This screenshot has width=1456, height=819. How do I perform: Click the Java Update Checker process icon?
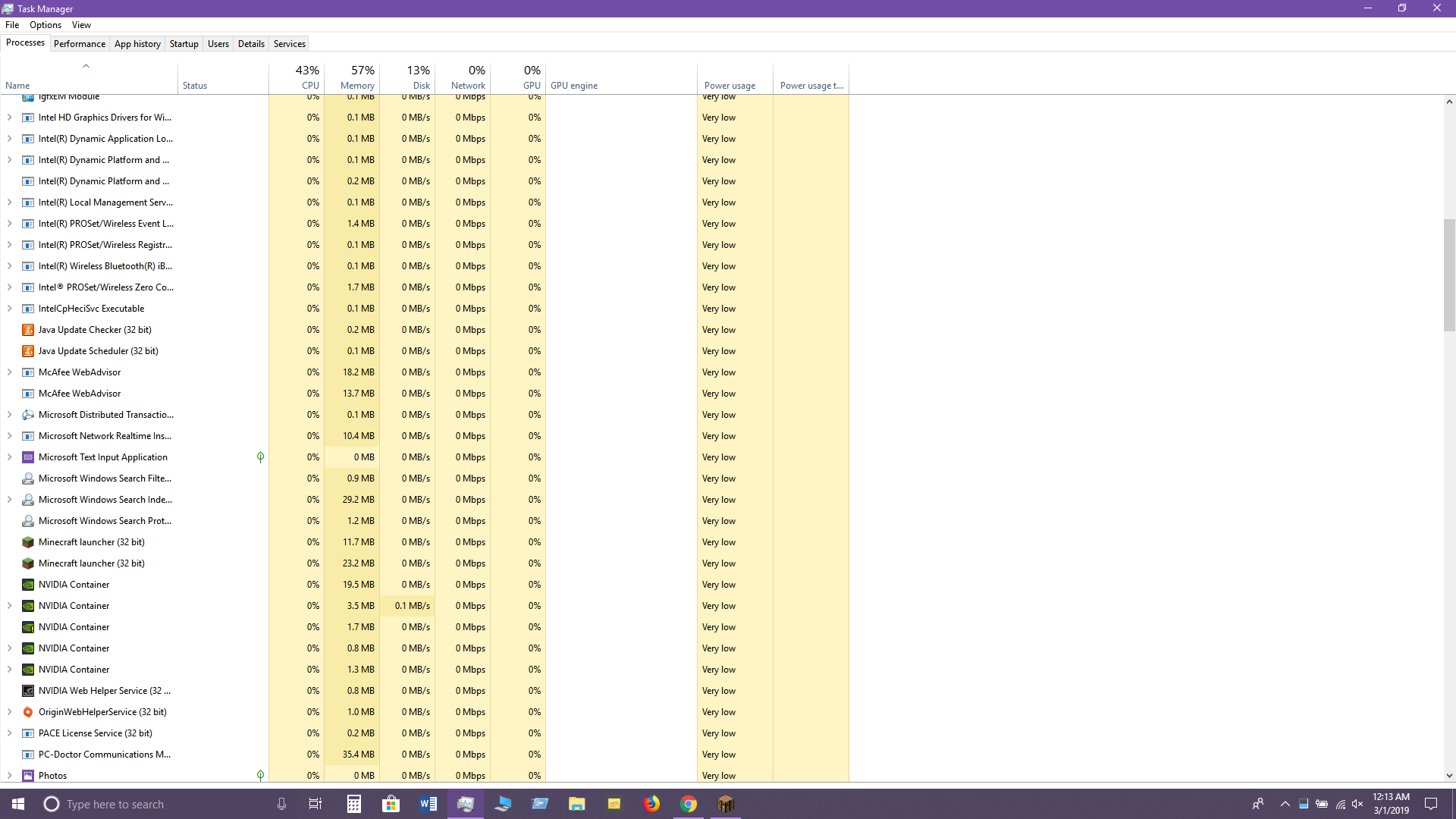(28, 330)
